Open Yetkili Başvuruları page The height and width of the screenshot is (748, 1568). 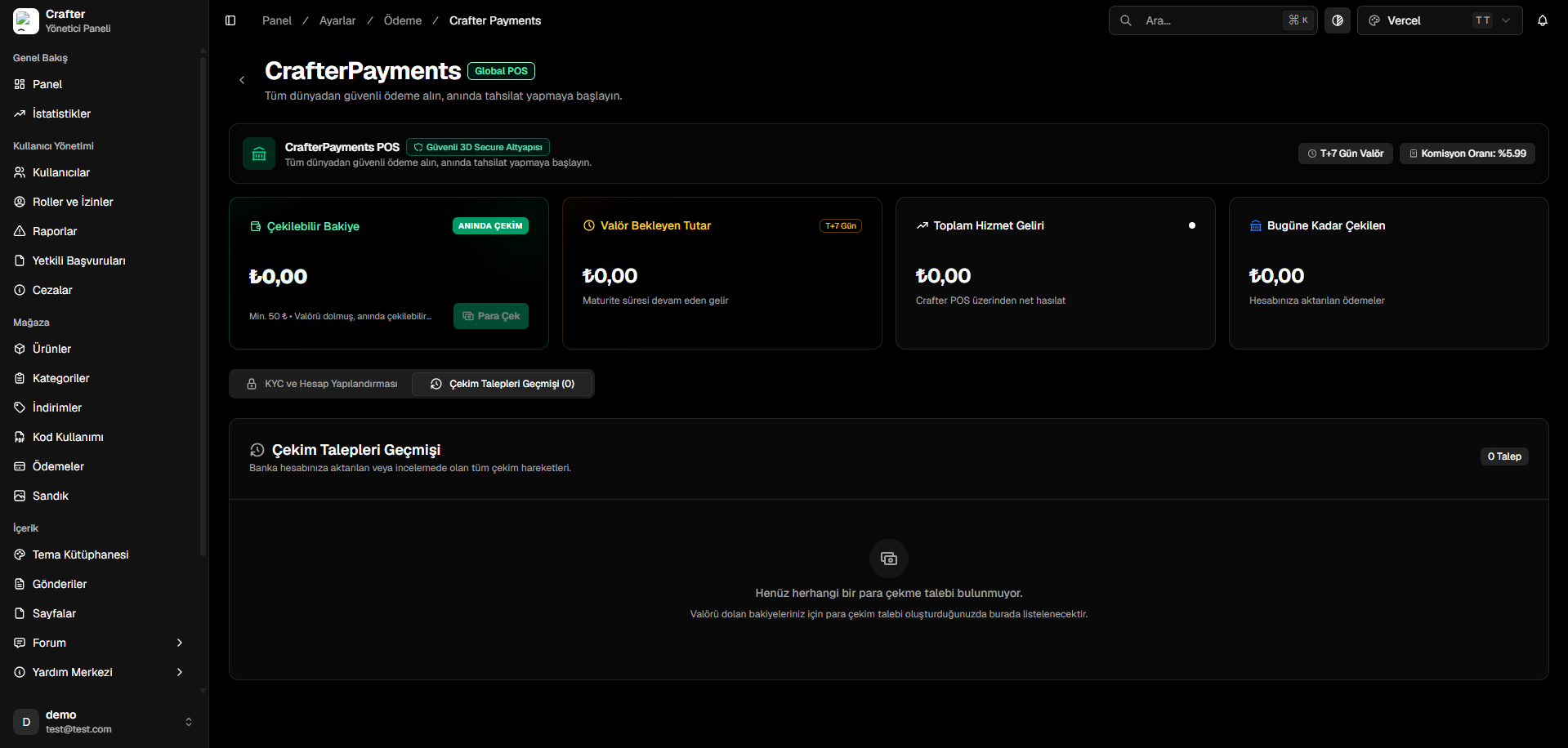tap(100, 260)
